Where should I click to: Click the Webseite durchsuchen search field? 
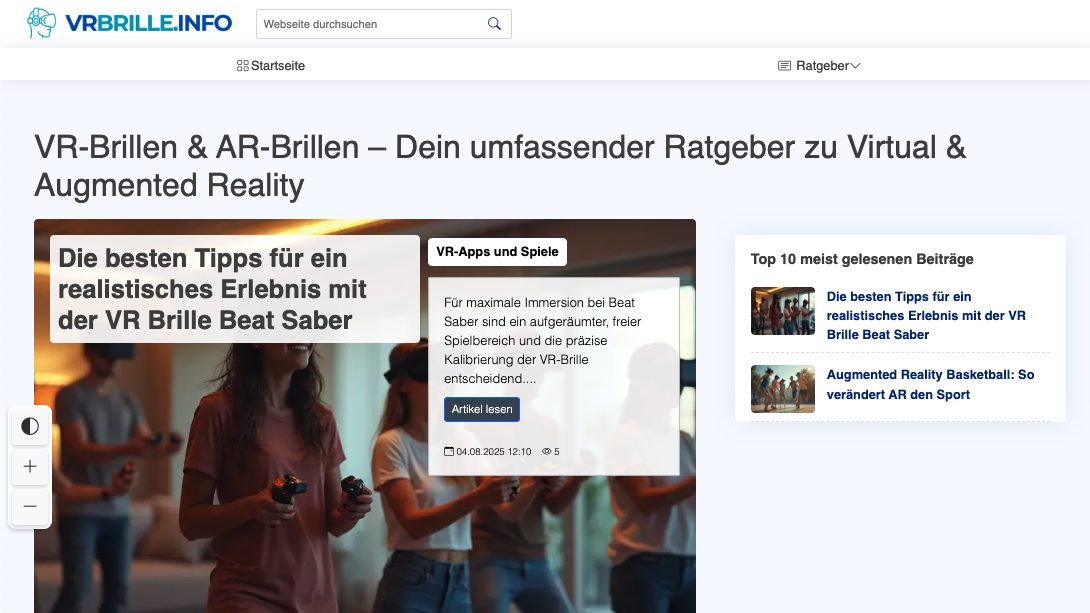click(x=370, y=23)
